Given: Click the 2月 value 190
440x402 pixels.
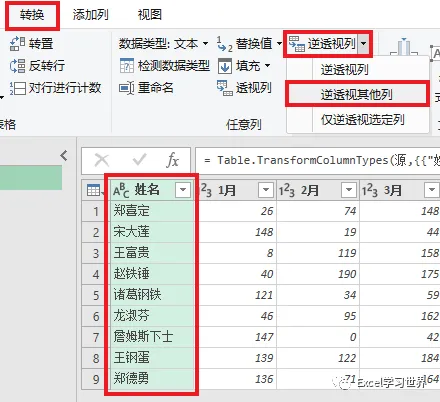Looking at the screenshot, I should point(347,274).
